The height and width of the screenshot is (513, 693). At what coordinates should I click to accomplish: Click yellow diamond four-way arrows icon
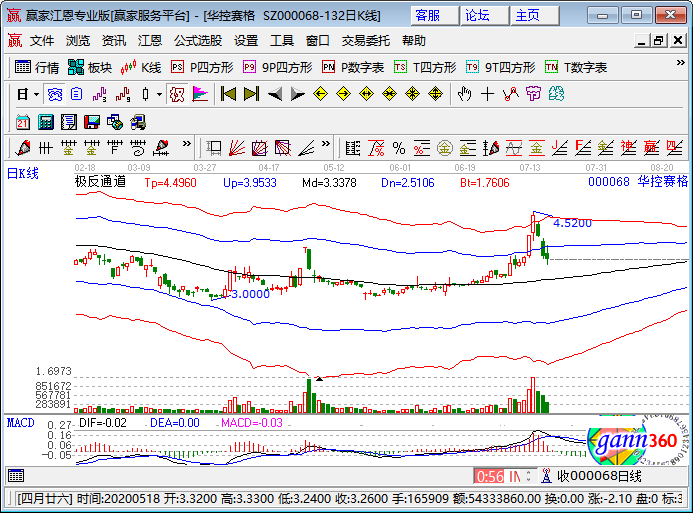(x=412, y=94)
